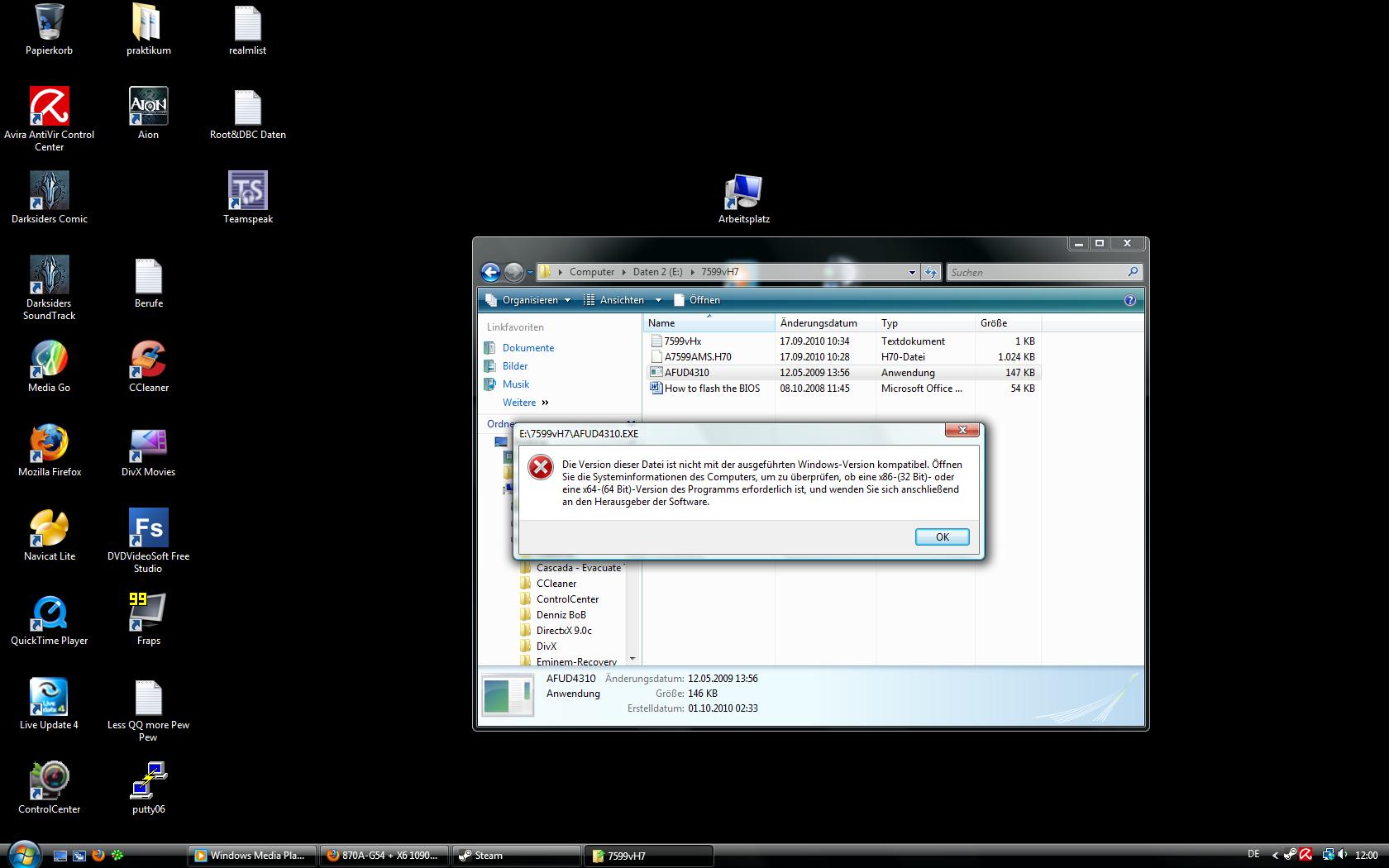This screenshot has width=1389, height=868.
Task: Click Daten 2 (E:) breadcrumb segment
Action: pos(658,272)
